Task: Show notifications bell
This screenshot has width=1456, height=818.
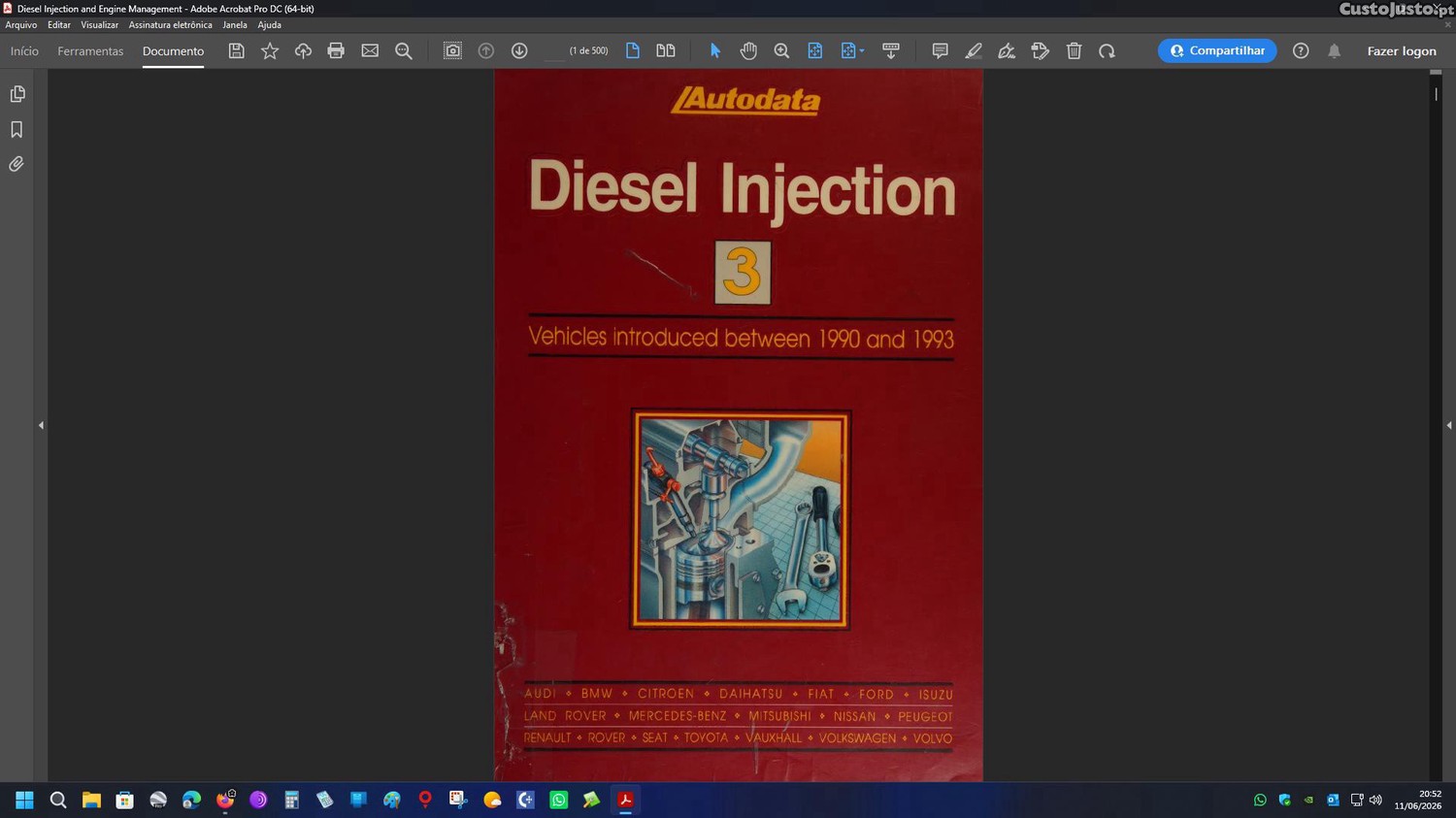Action: coord(1335,50)
